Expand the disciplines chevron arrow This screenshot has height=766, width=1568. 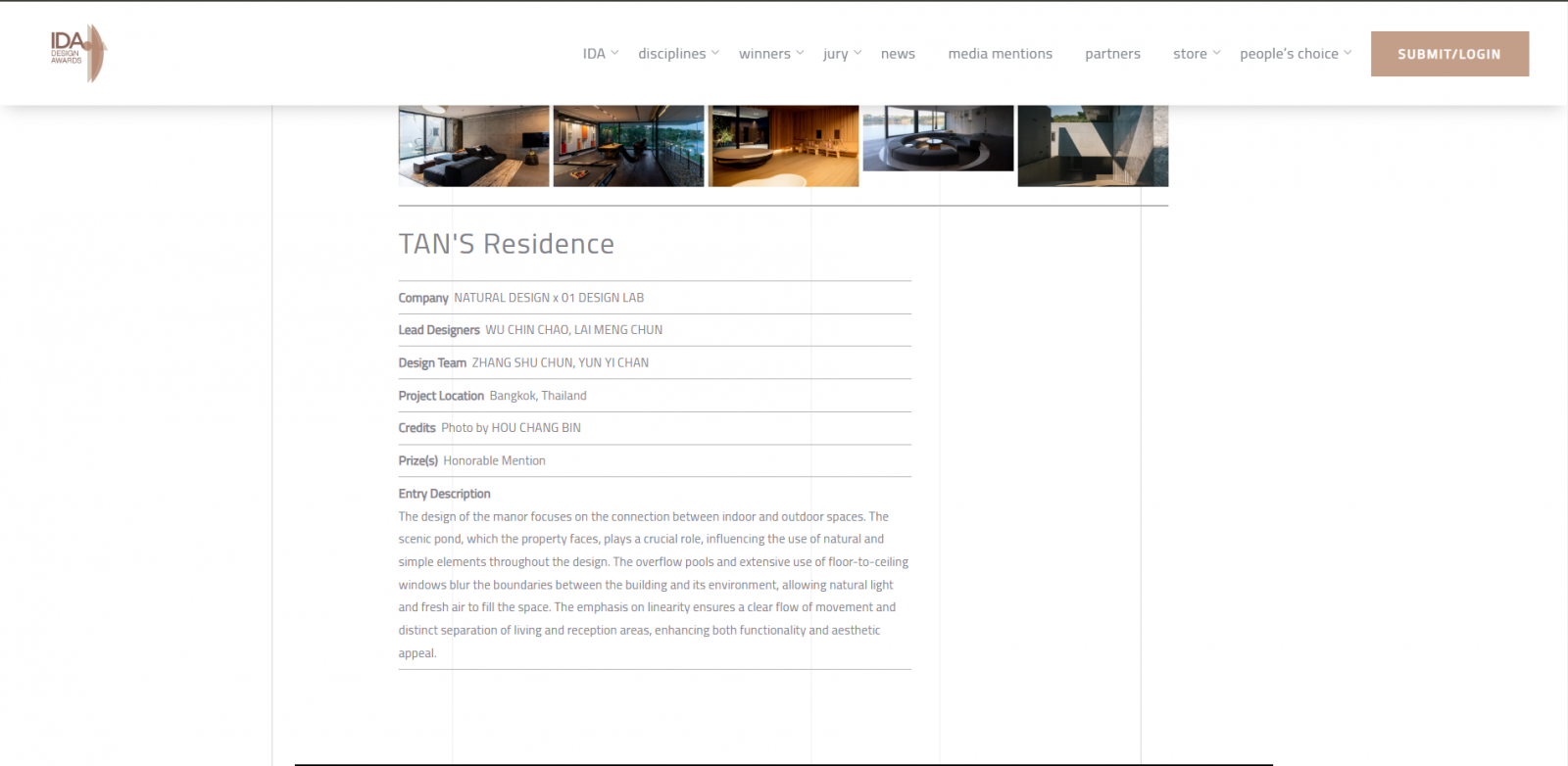tap(715, 53)
